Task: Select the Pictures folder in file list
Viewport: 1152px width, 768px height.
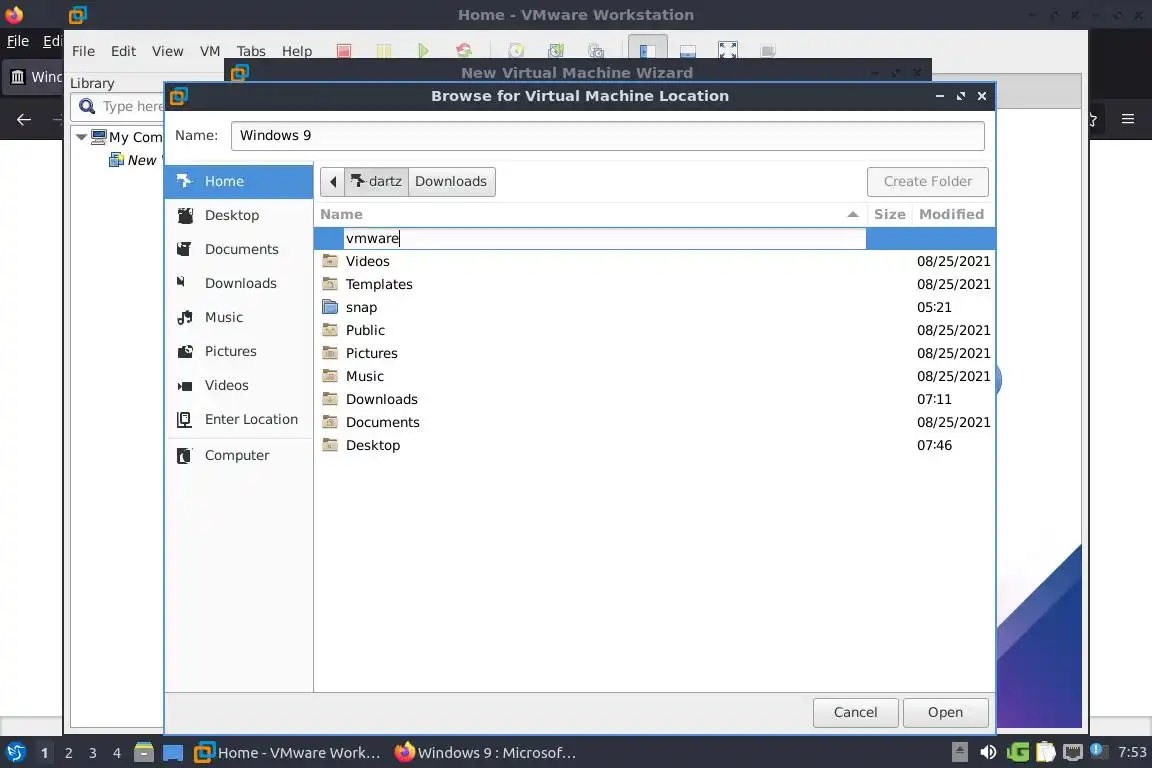Action: 655,354
